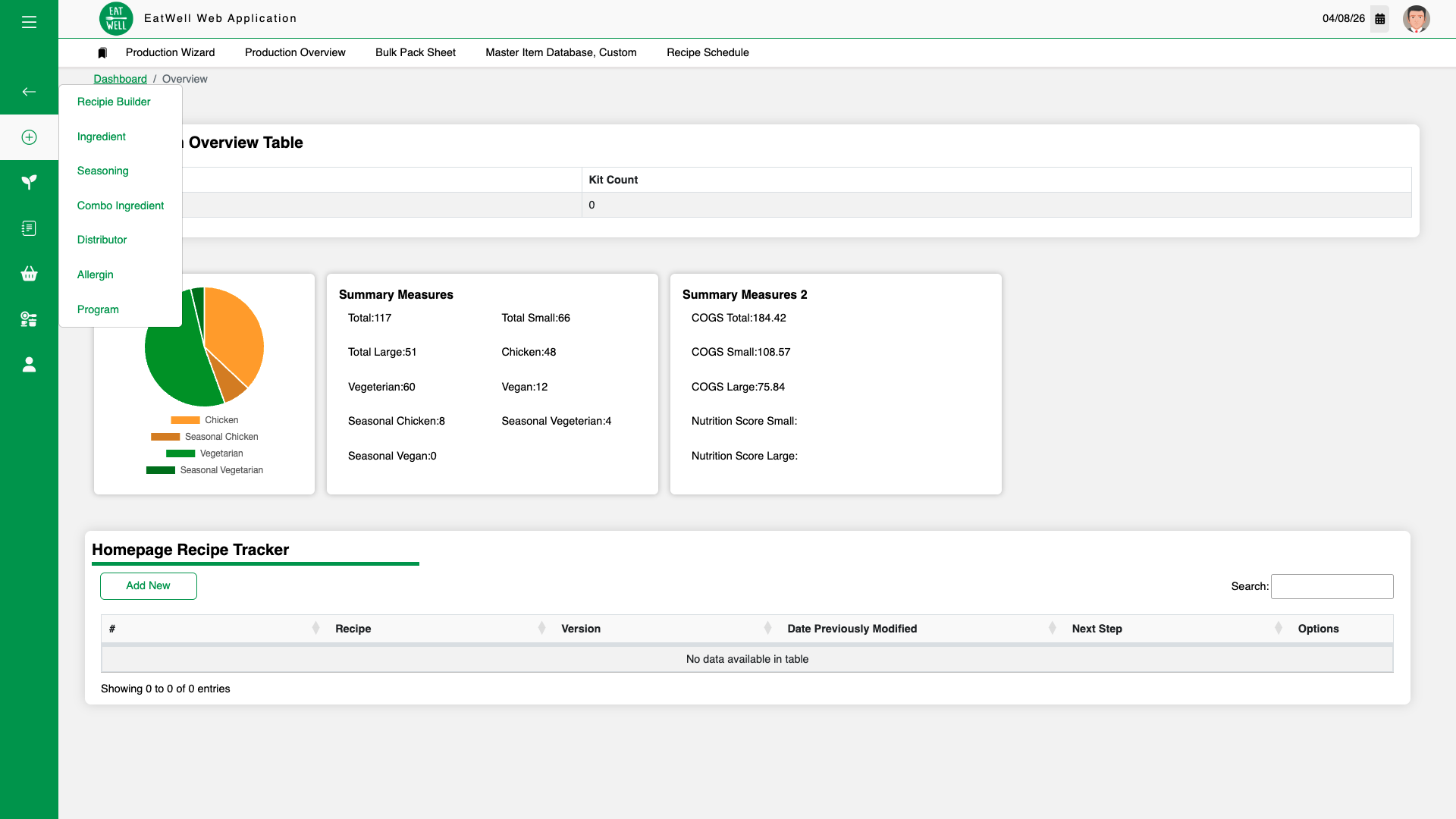Toggle Chicken legend color swatch
The image size is (1456, 819).
point(185,420)
